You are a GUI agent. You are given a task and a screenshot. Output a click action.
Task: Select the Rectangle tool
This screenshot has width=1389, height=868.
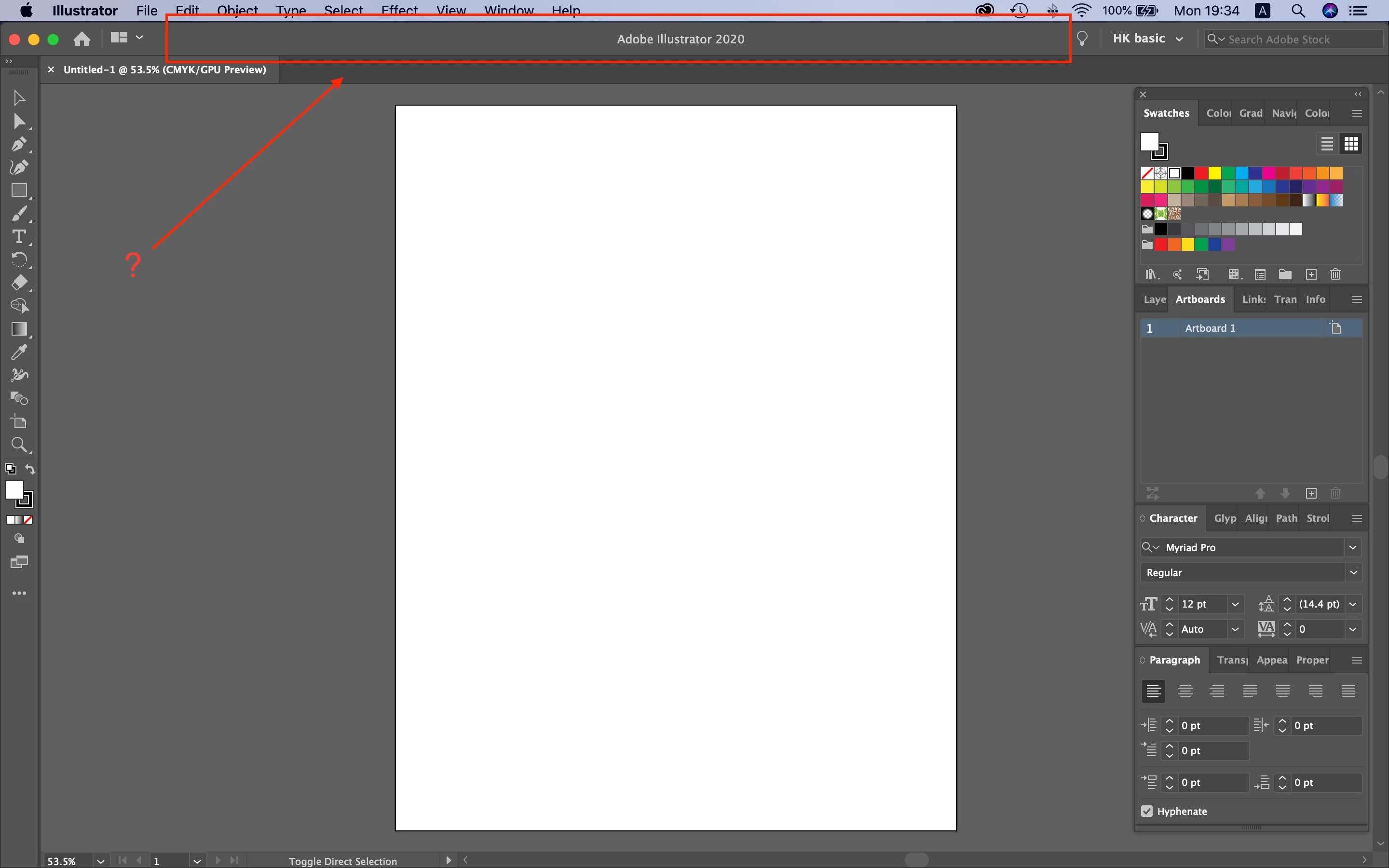pyautogui.click(x=18, y=190)
